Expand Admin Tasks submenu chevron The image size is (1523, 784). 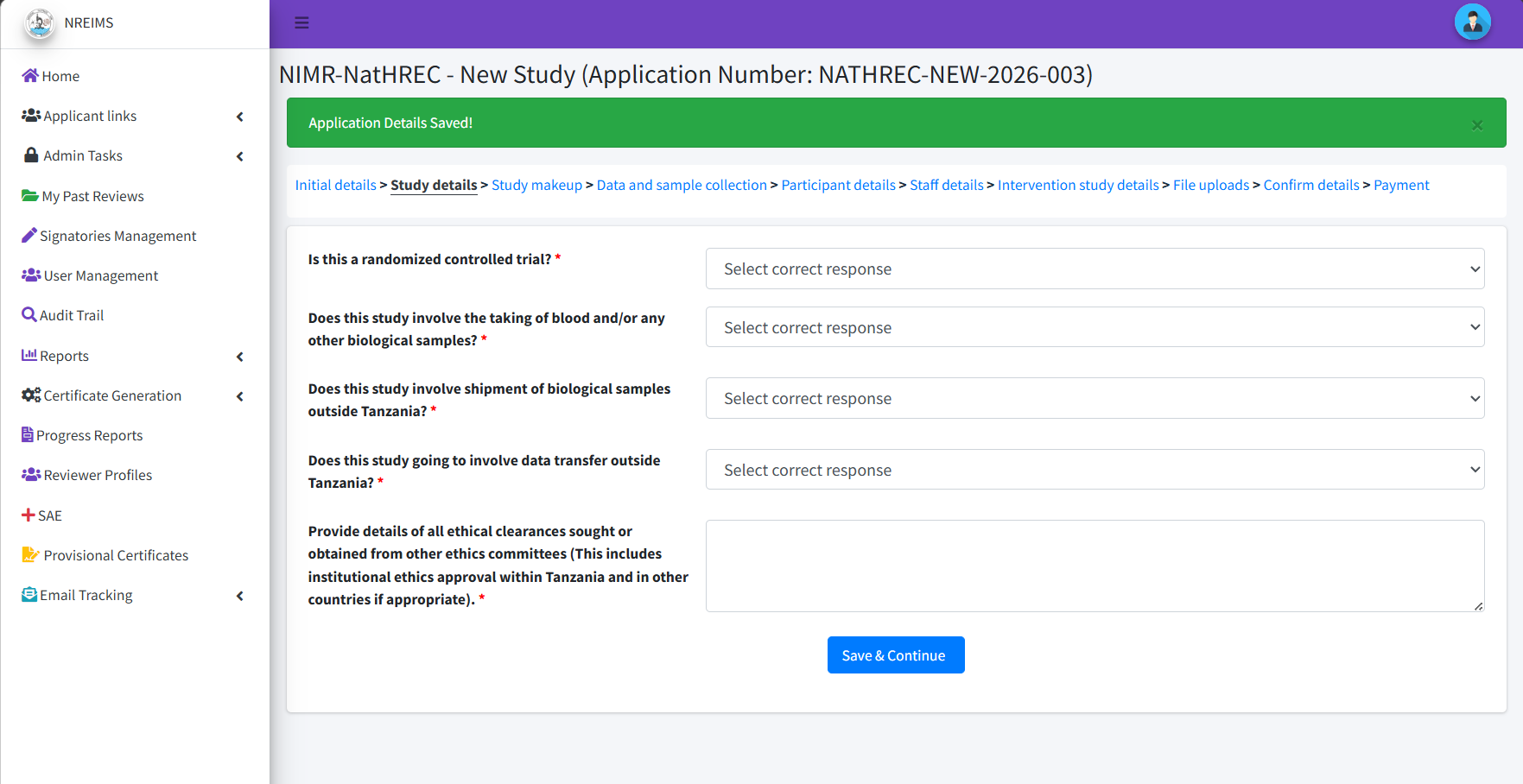point(240,156)
